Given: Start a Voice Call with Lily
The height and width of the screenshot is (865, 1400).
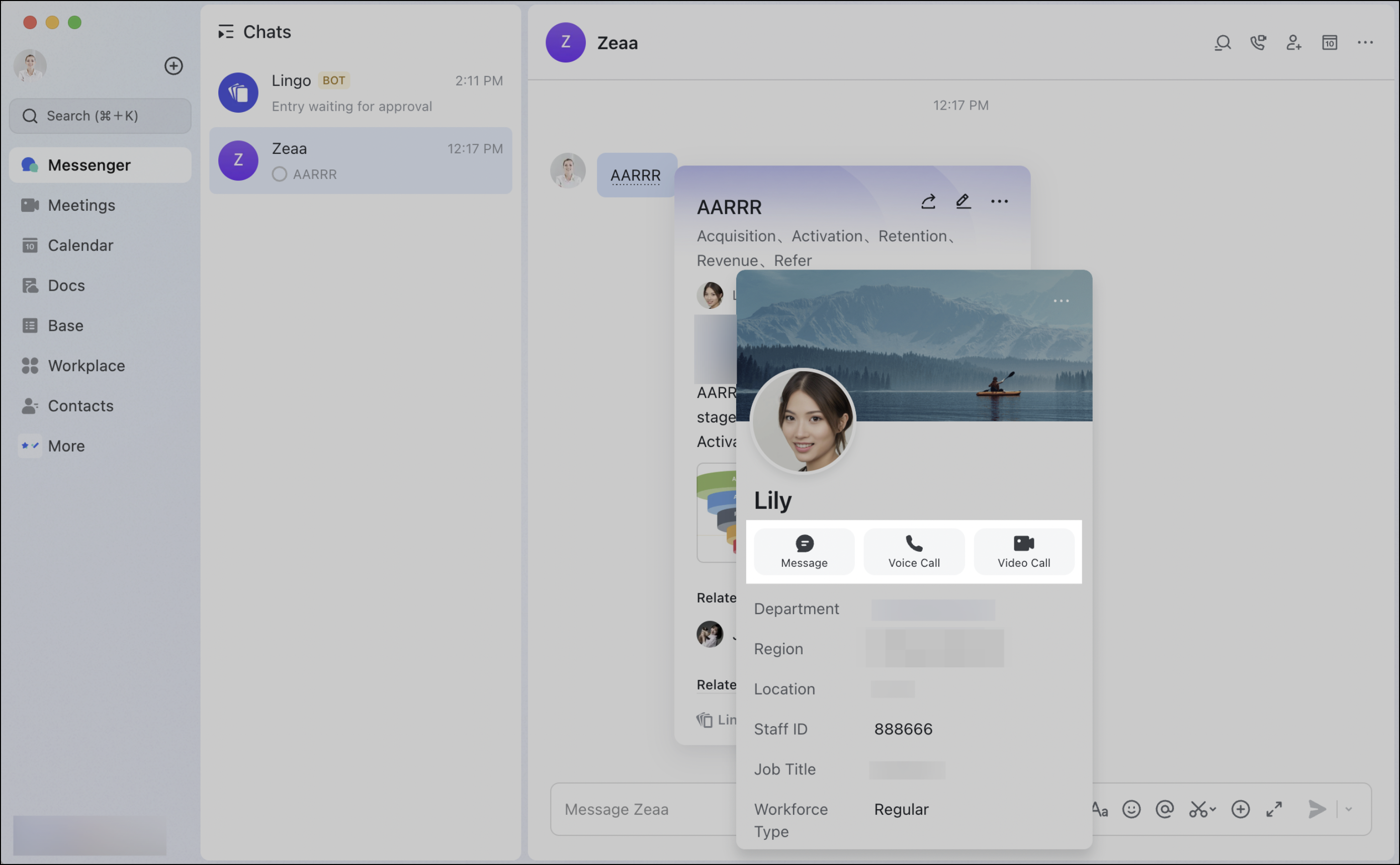Looking at the screenshot, I should 913,552.
